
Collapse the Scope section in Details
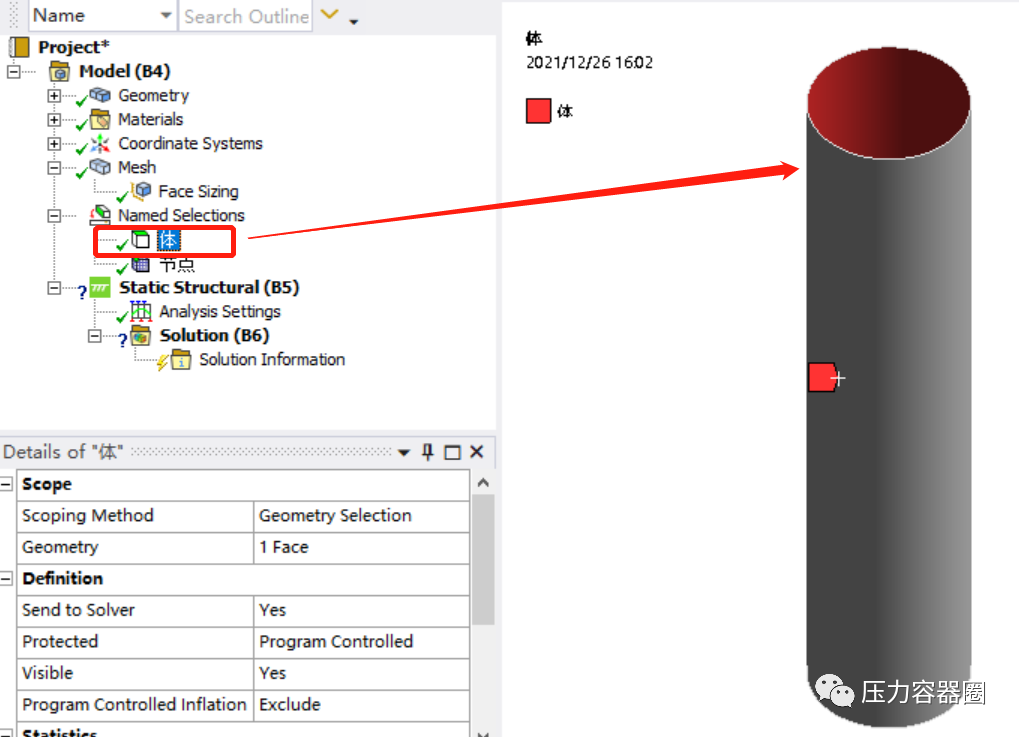6,484
